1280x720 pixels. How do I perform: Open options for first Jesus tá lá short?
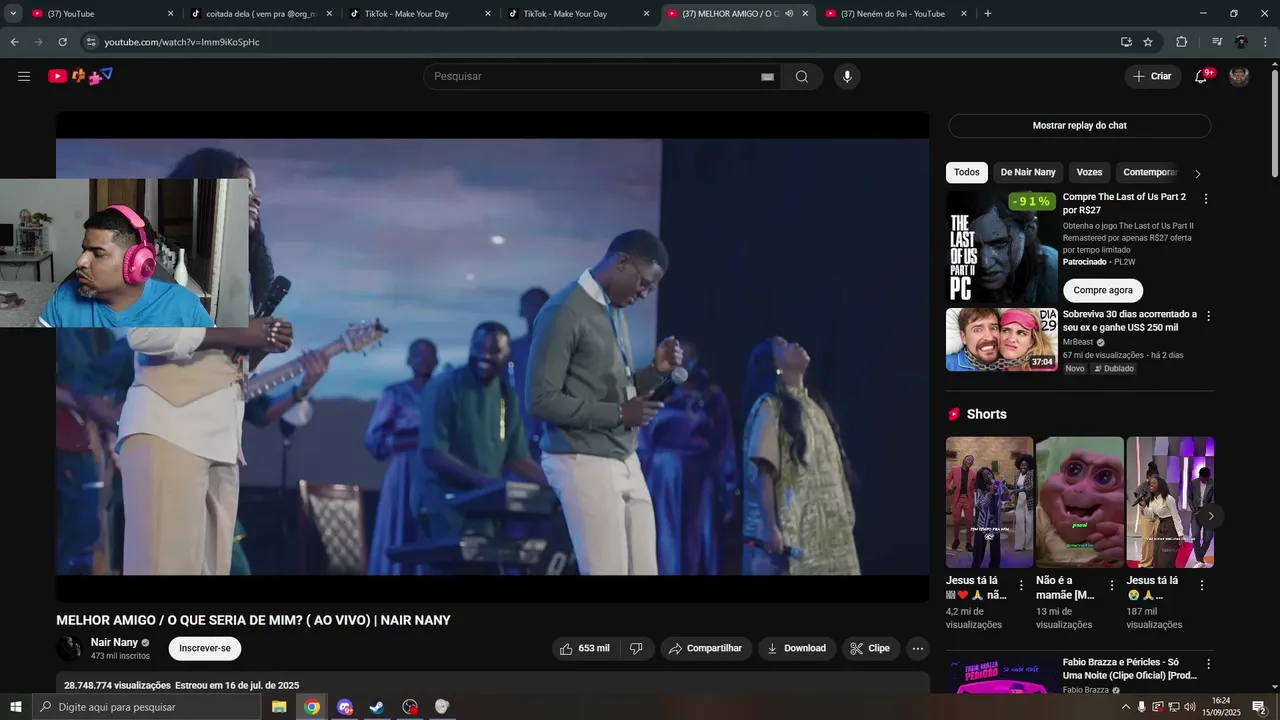[1021, 585]
